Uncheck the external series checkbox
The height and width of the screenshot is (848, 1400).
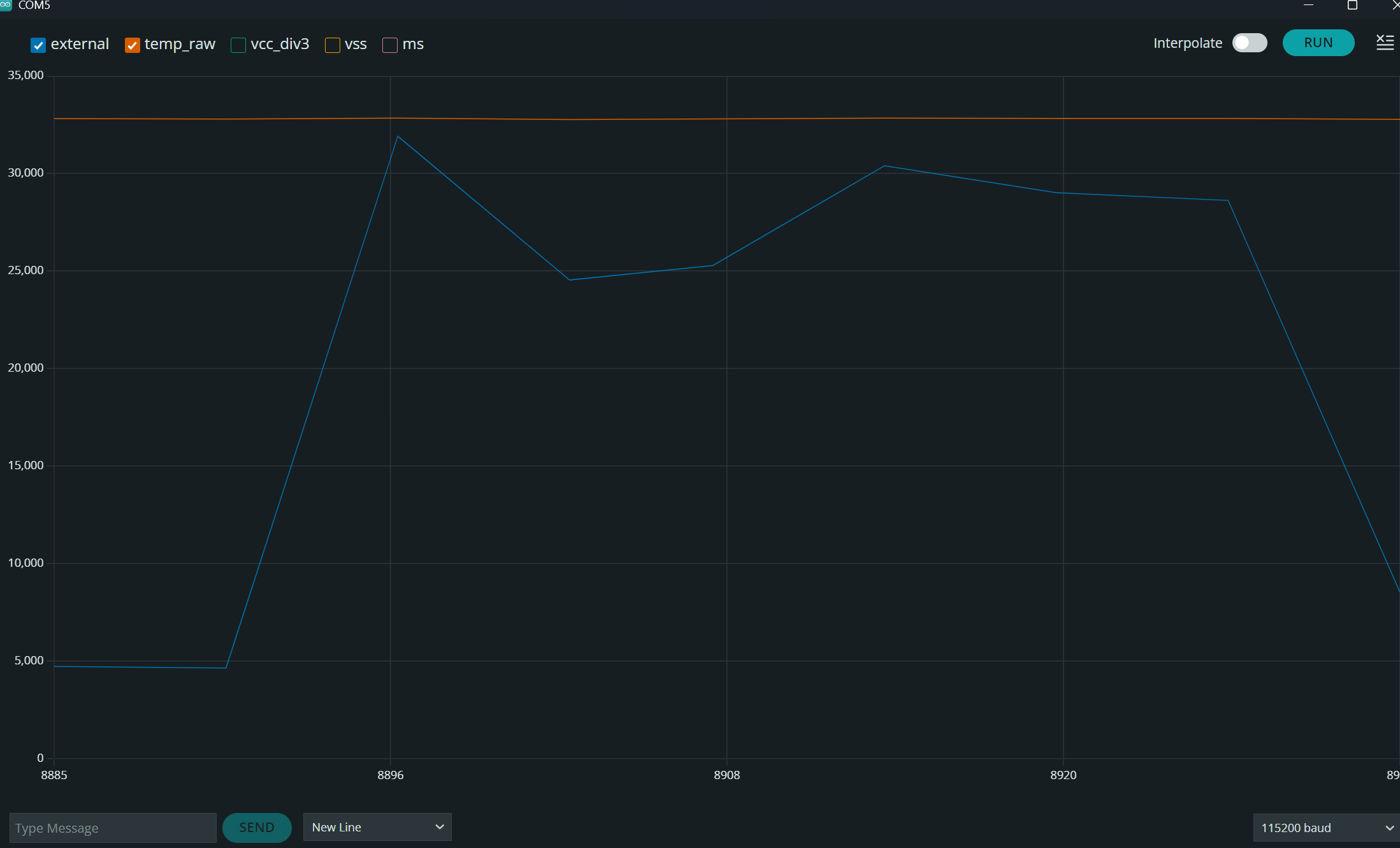click(38, 45)
